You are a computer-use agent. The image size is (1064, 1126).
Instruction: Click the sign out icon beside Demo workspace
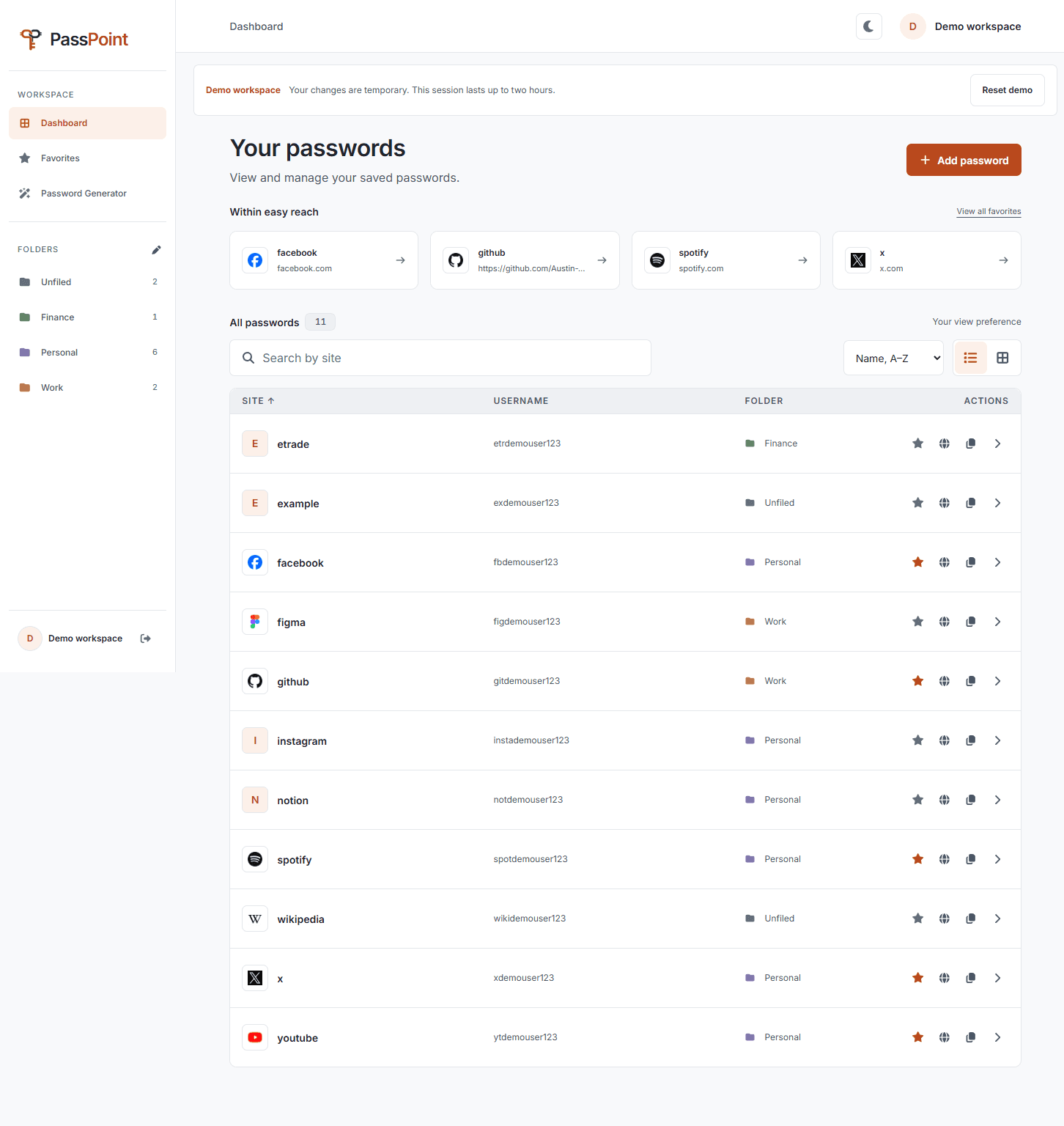point(146,639)
